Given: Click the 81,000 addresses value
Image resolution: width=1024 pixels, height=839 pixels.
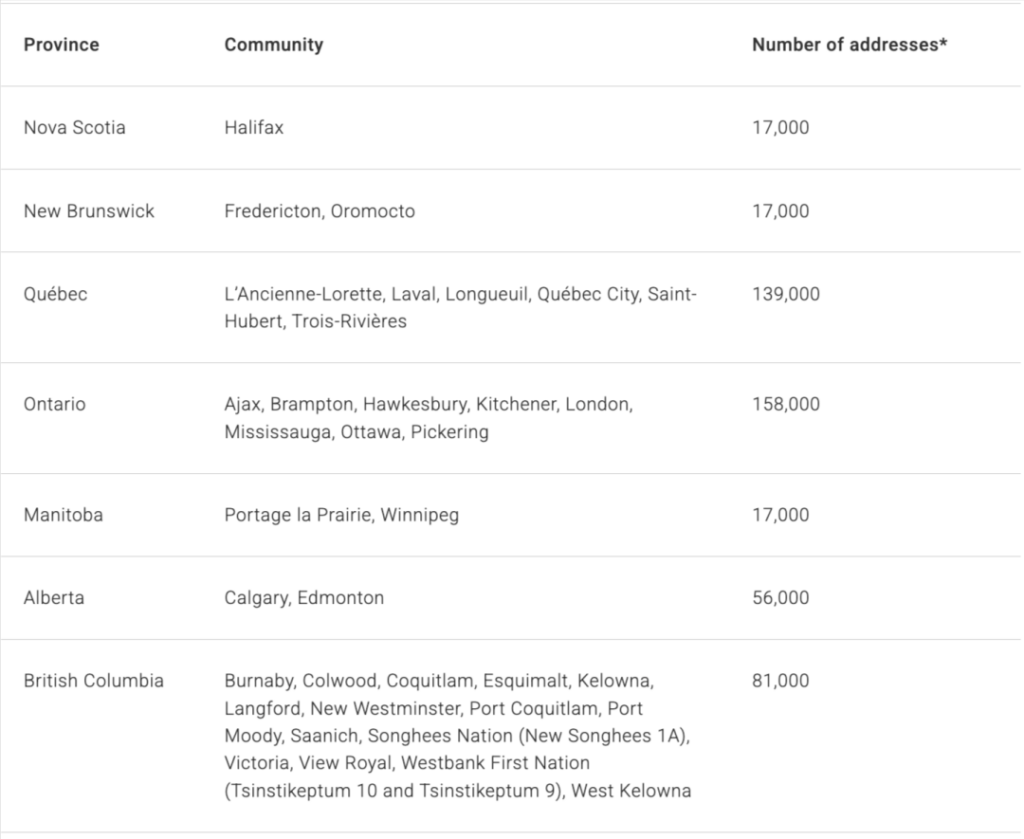Looking at the screenshot, I should (780, 681).
